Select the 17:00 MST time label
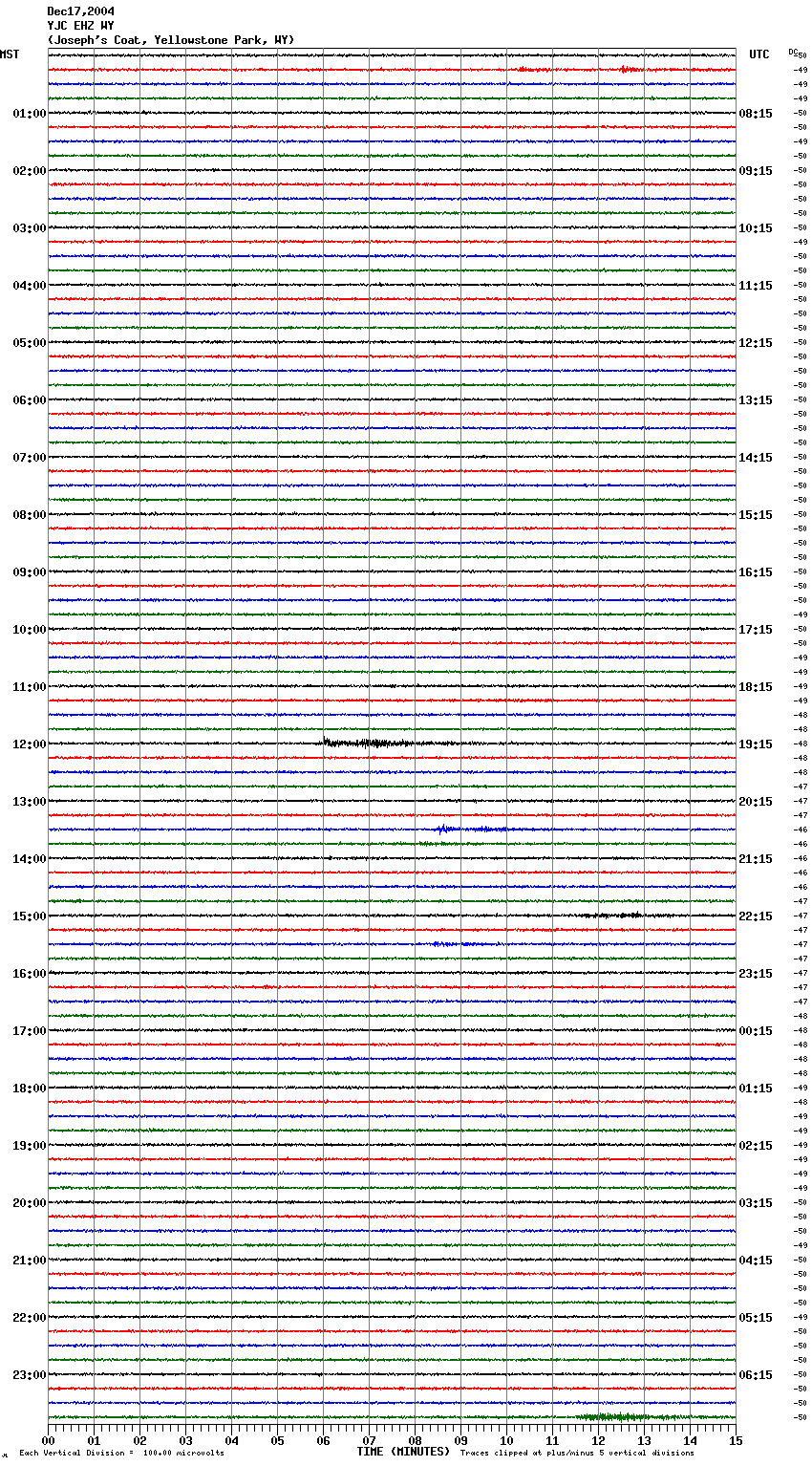812x1466 pixels. tap(30, 1031)
